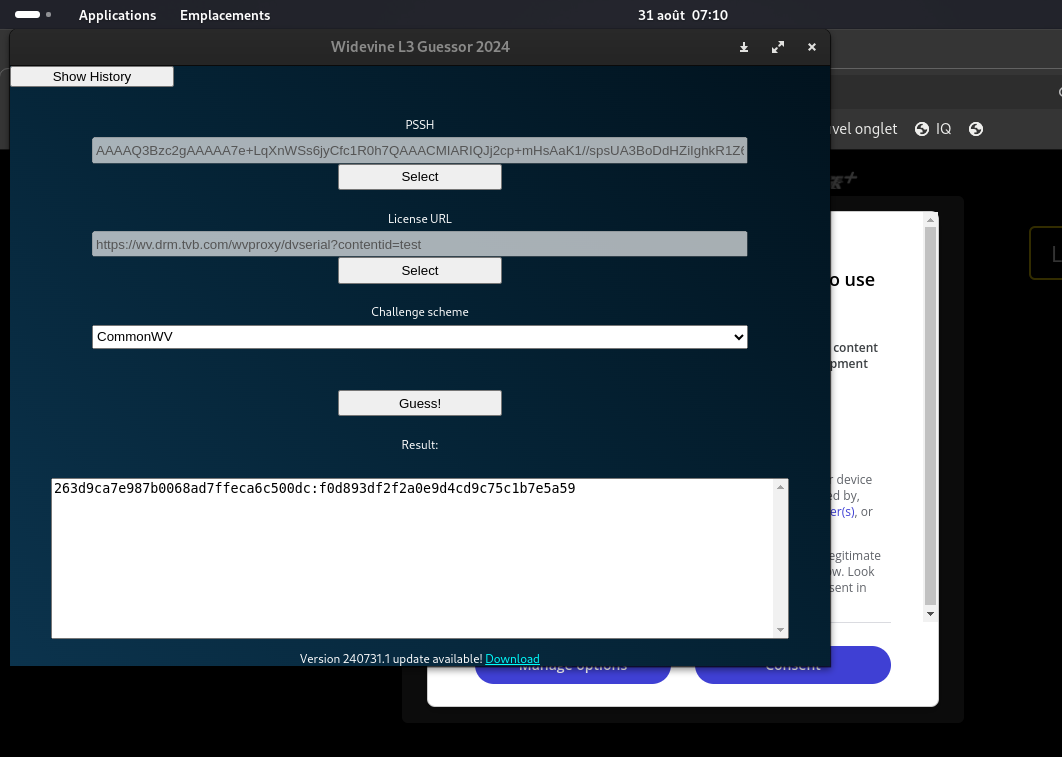Open the Applications menu in top bar
This screenshot has height=757, width=1062.
pos(117,15)
